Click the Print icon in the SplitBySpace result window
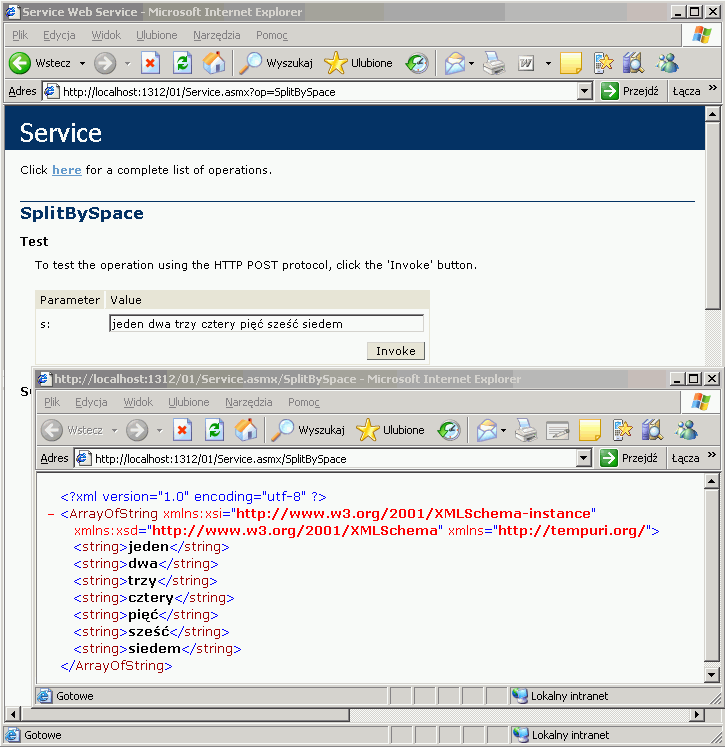Viewport: 725px width, 747px height. click(x=526, y=430)
